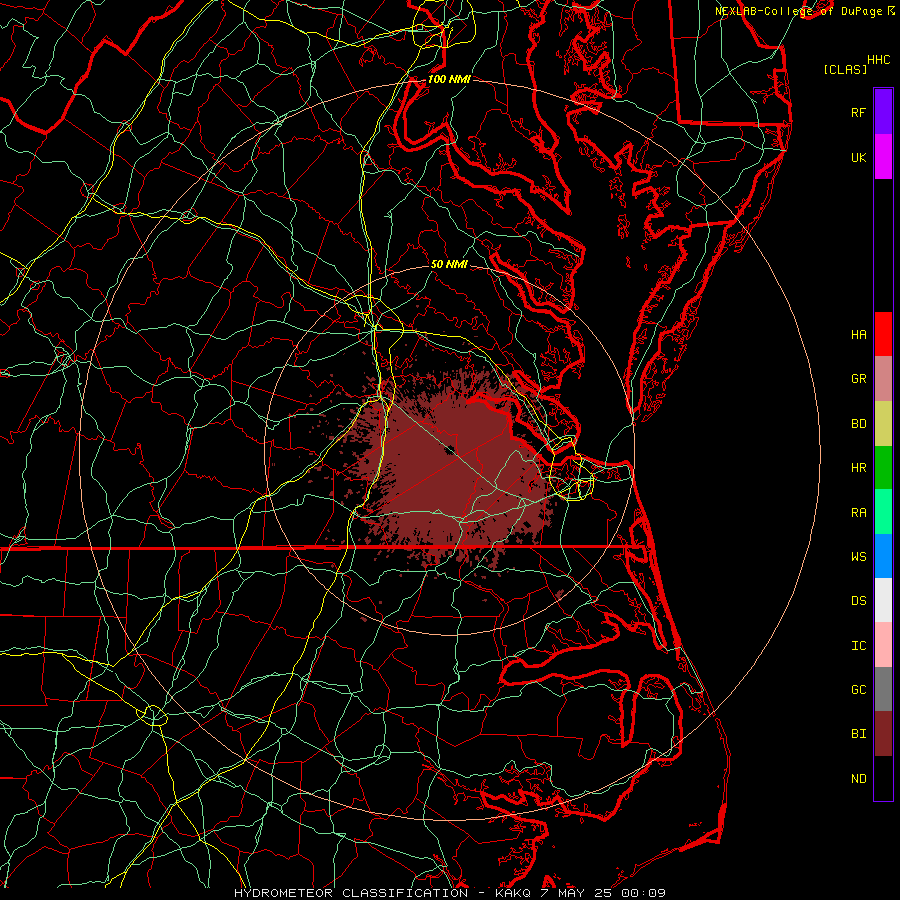Click the RF purple legend swatch
Image resolution: width=900 pixels, height=900 pixels.
click(883, 112)
